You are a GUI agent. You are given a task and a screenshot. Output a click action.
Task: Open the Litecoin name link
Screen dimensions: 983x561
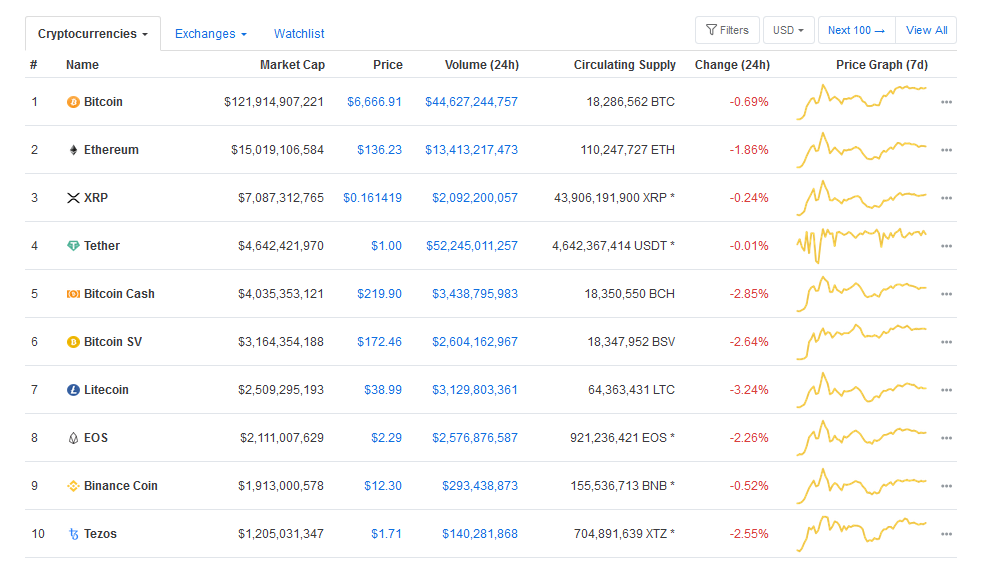(106, 390)
